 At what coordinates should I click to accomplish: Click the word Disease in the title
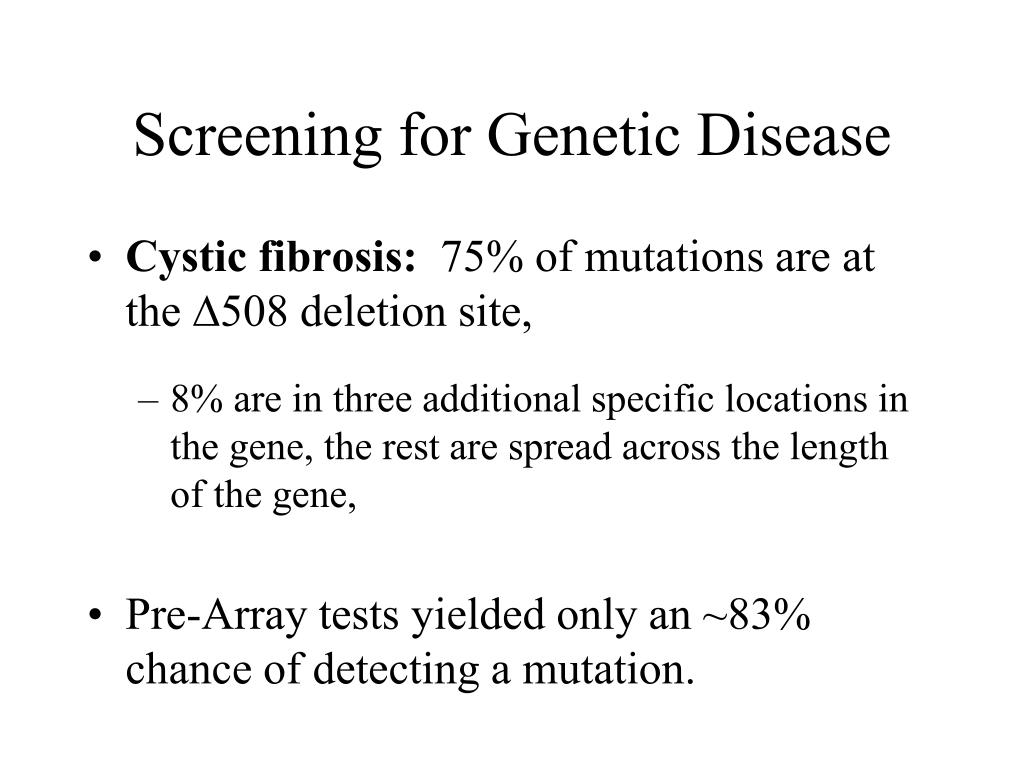794,136
